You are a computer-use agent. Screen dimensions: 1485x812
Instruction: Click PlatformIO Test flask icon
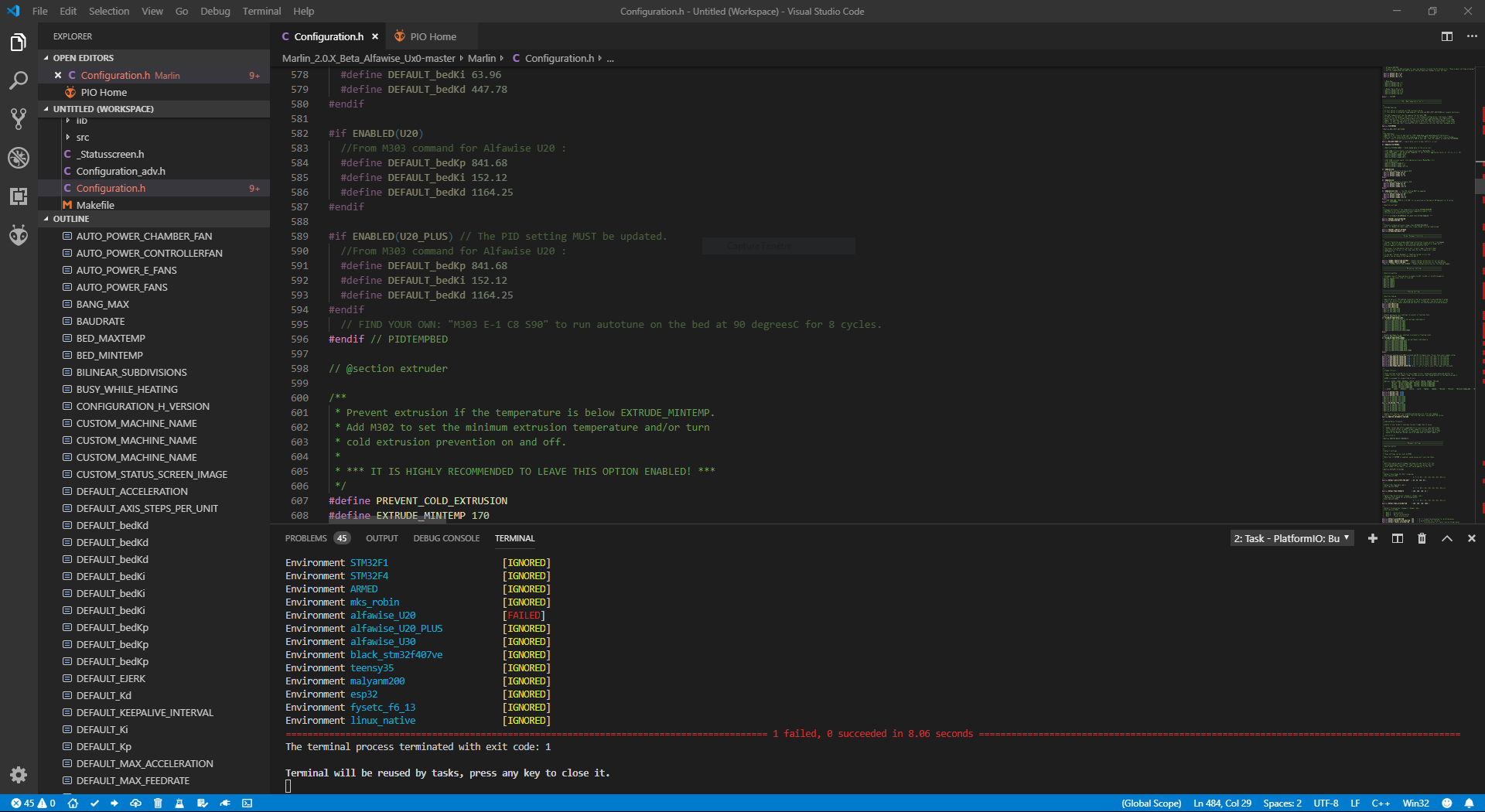pos(179,803)
